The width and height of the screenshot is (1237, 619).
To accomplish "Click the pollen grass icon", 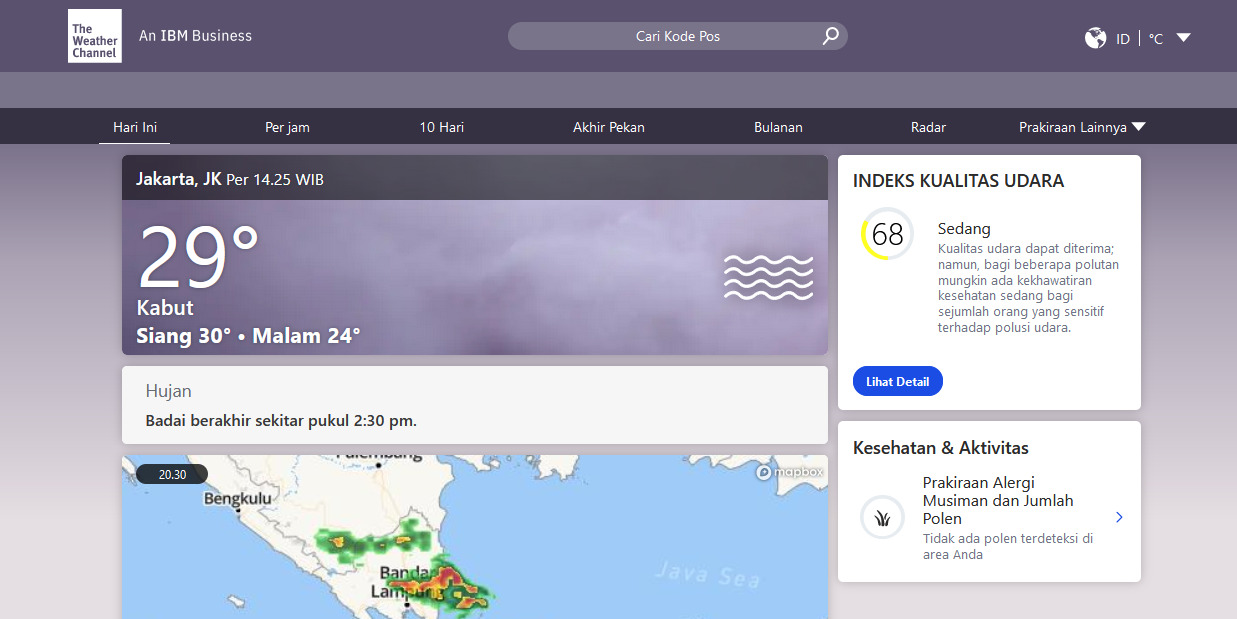I will [x=882, y=518].
